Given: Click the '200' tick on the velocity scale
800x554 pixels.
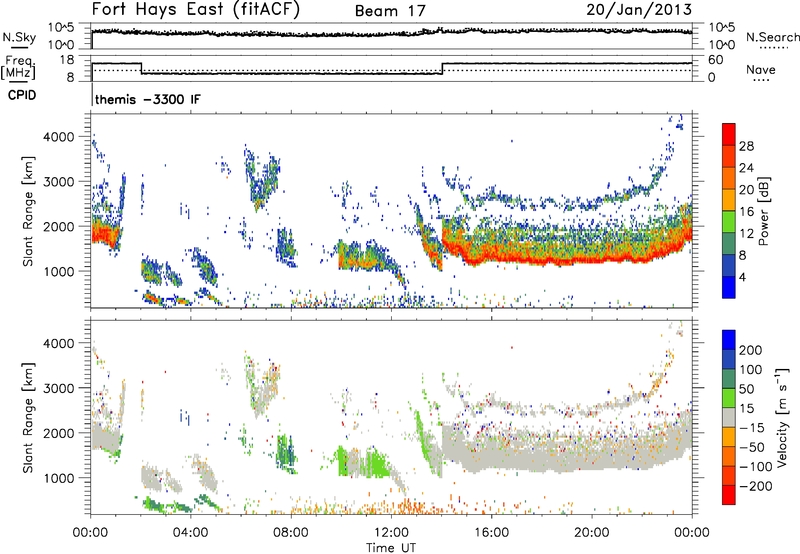Looking at the screenshot, I should [751, 350].
